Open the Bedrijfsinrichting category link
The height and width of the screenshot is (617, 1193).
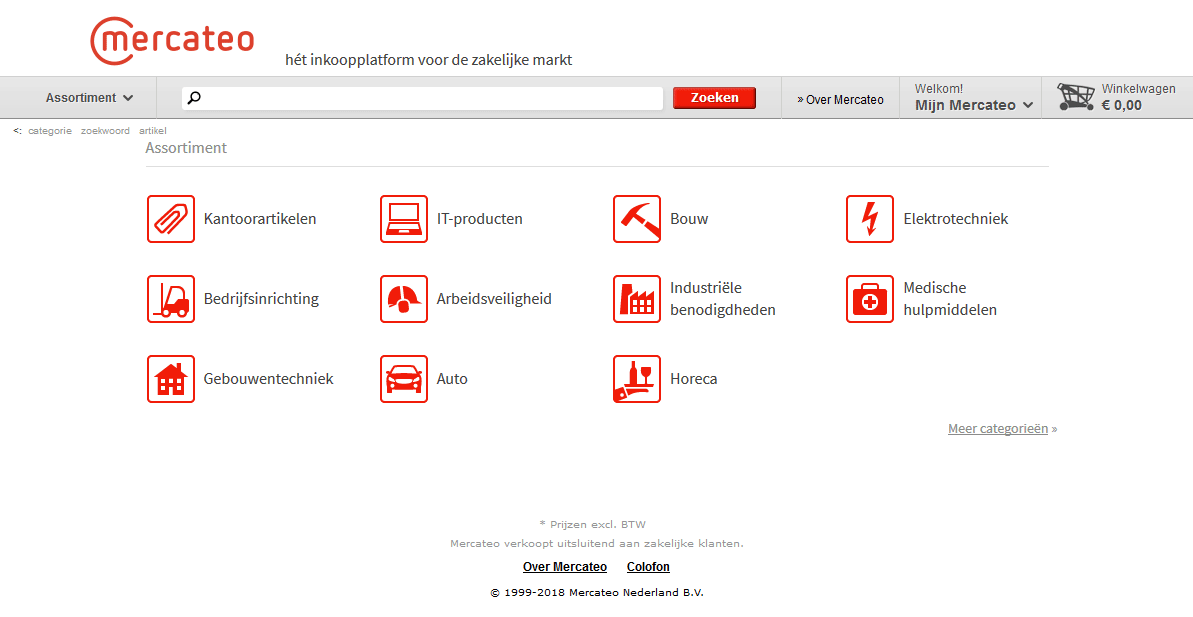[261, 299]
